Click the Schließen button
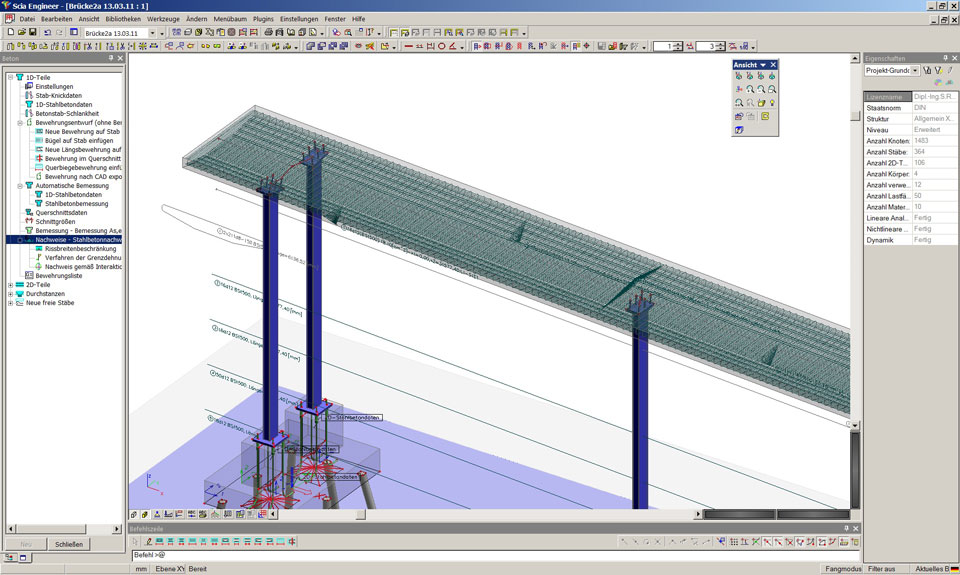 (69, 544)
